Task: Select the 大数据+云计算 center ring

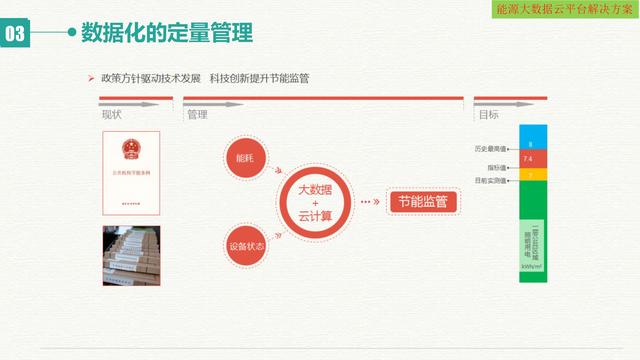Action: pos(315,202)
